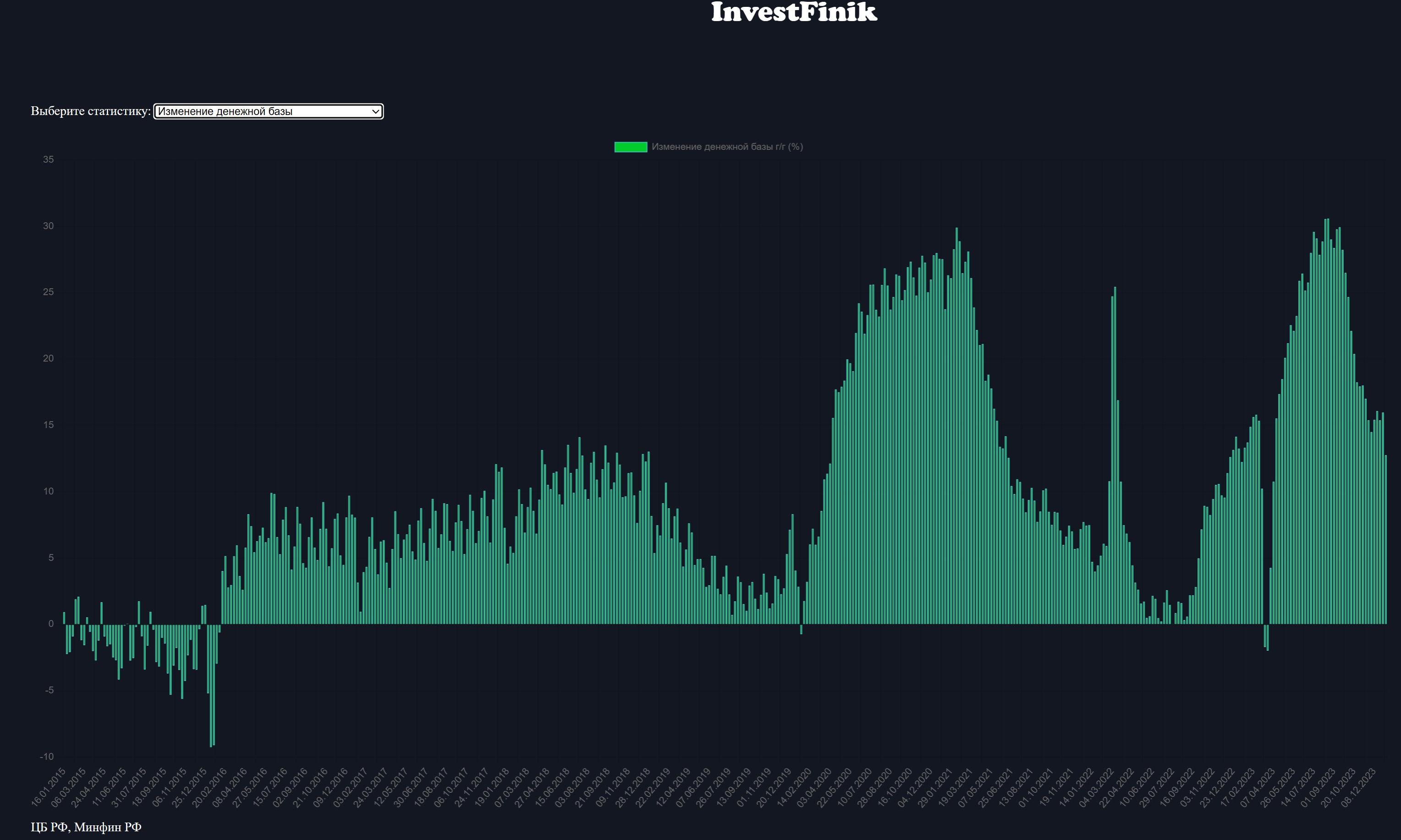Image resolution: width=1401 pixels, height=840 pixels.
Task: Click the x-axis date label 29.01.2021
Action: tap(936, 787)
